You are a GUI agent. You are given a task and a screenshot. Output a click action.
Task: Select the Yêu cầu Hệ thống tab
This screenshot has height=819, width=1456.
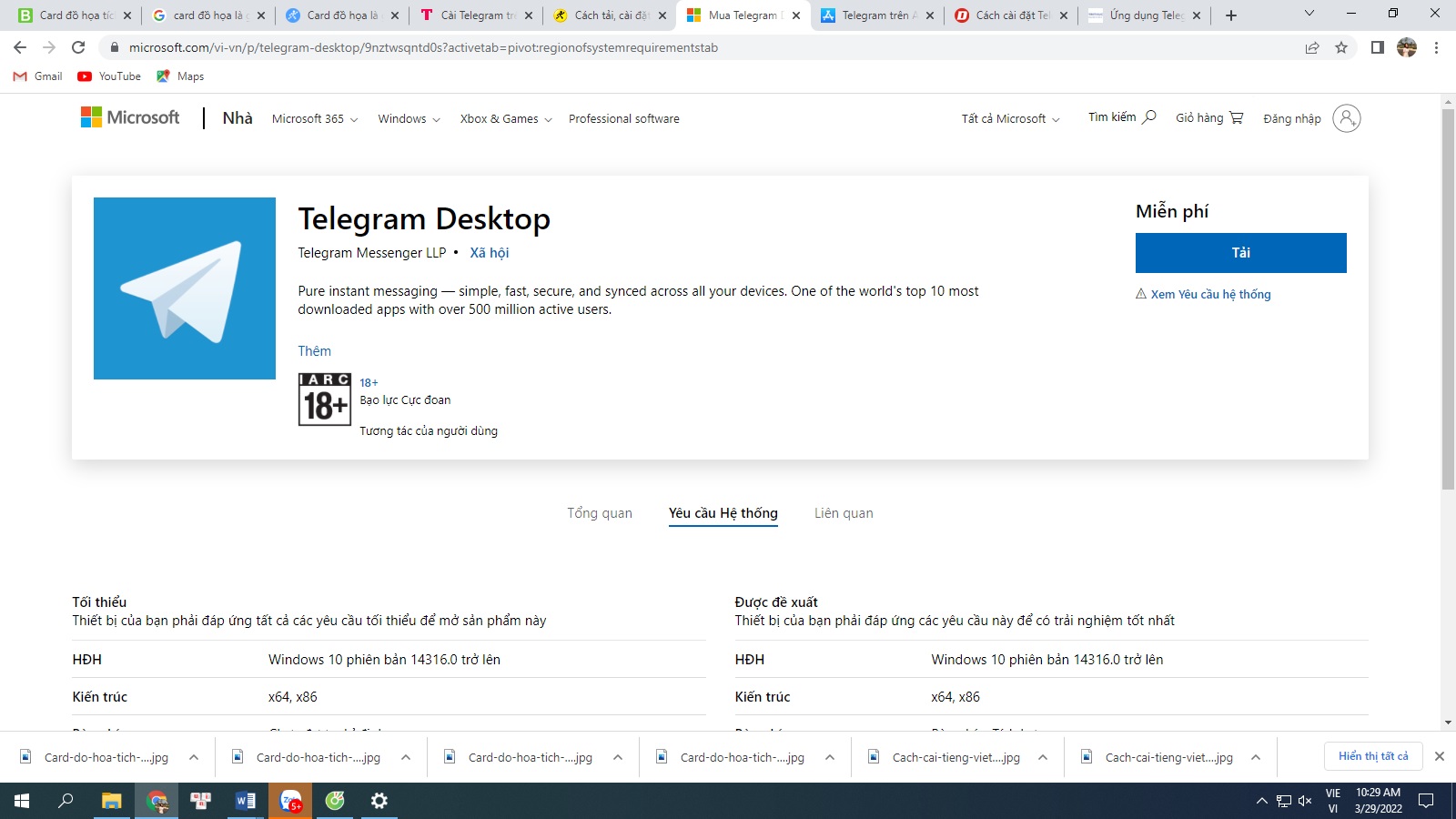723,513
